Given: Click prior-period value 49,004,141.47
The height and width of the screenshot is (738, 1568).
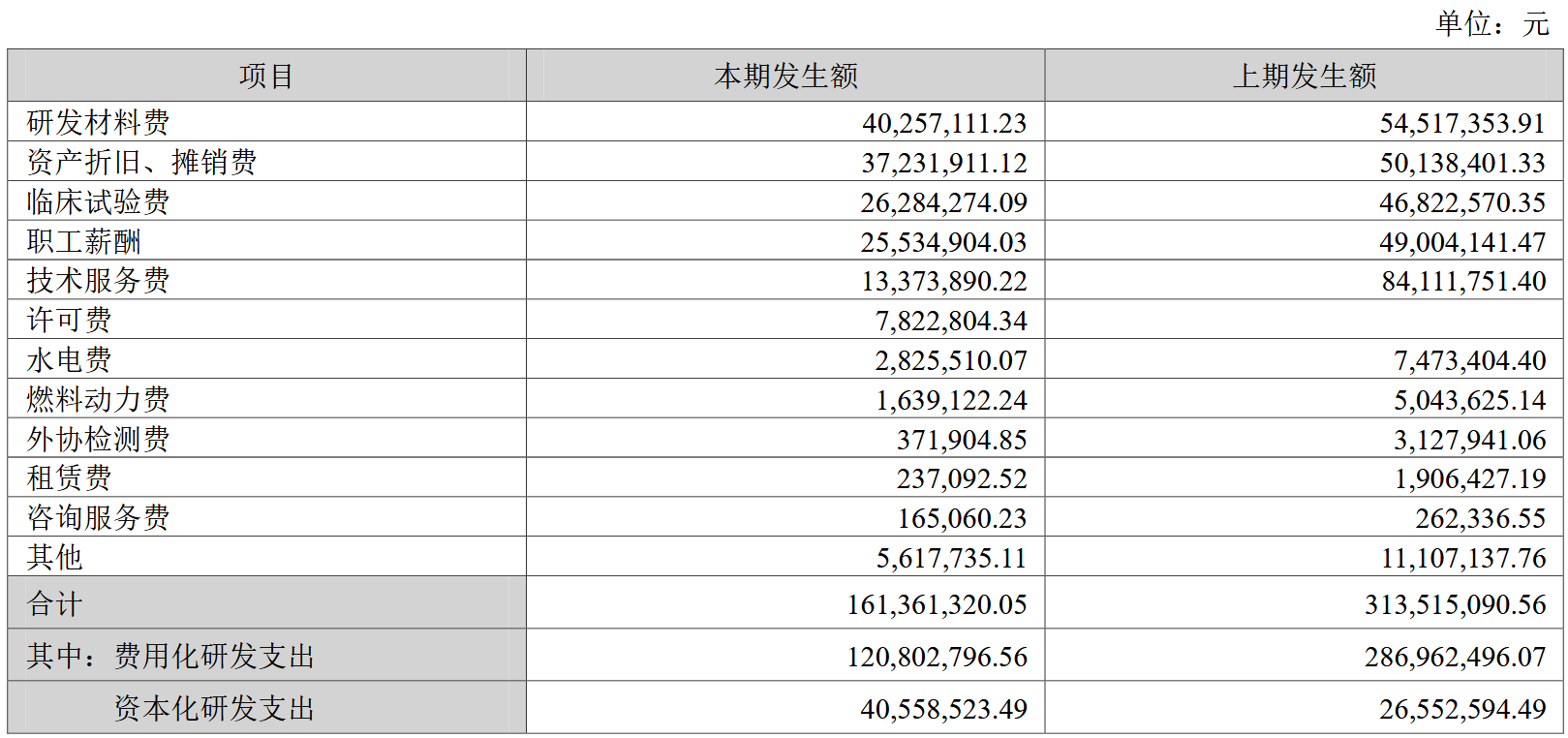Looking at the screenshot, I should [1461, 242].
